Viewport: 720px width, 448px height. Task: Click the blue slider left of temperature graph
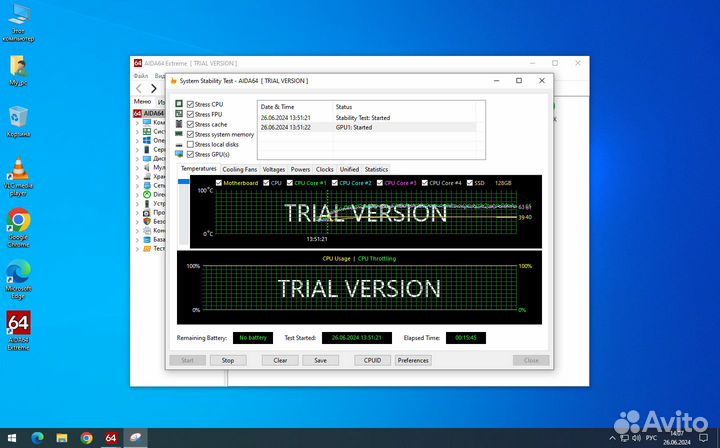pos(183,182)
